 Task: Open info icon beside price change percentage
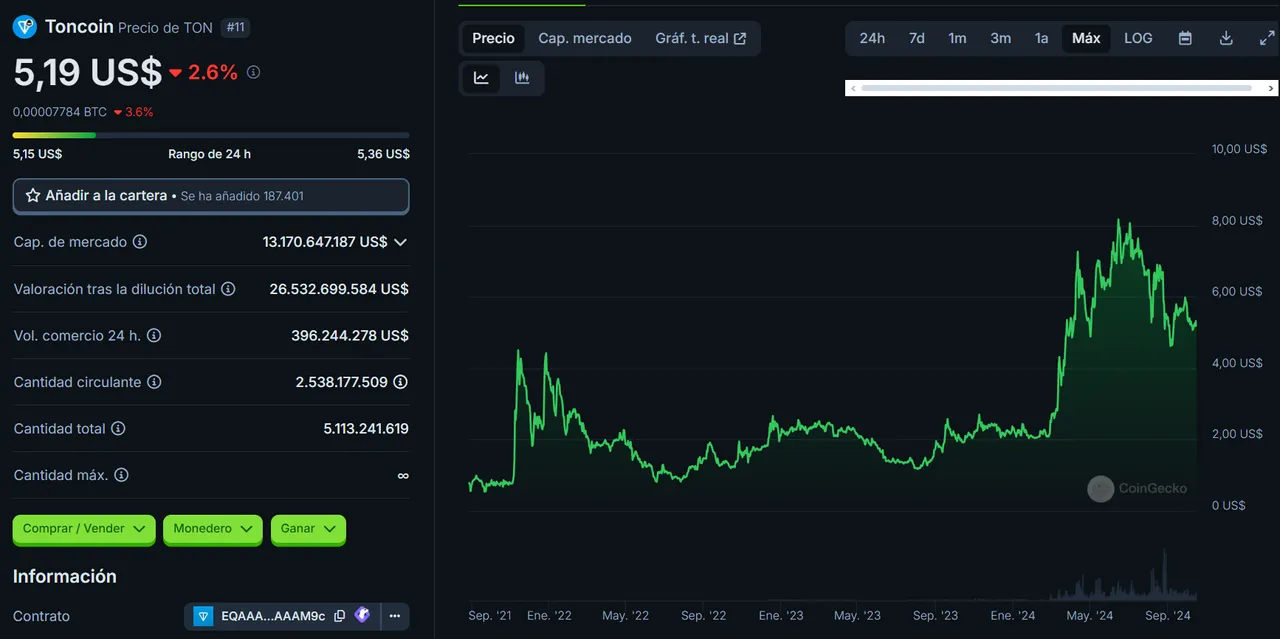(x=254, y=72)
